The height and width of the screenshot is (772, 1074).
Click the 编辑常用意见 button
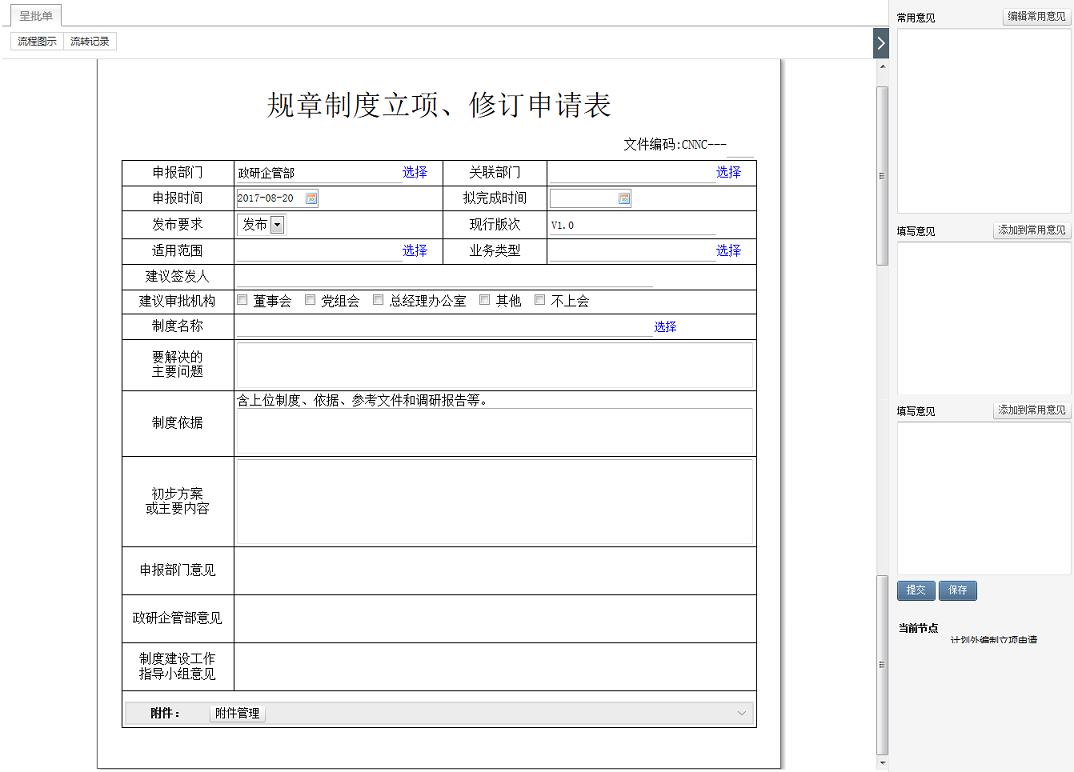(1036, 17)
